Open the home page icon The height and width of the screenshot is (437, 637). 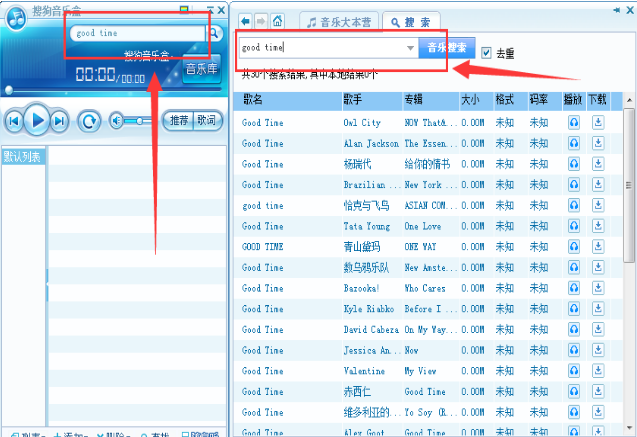pos(277,21)
